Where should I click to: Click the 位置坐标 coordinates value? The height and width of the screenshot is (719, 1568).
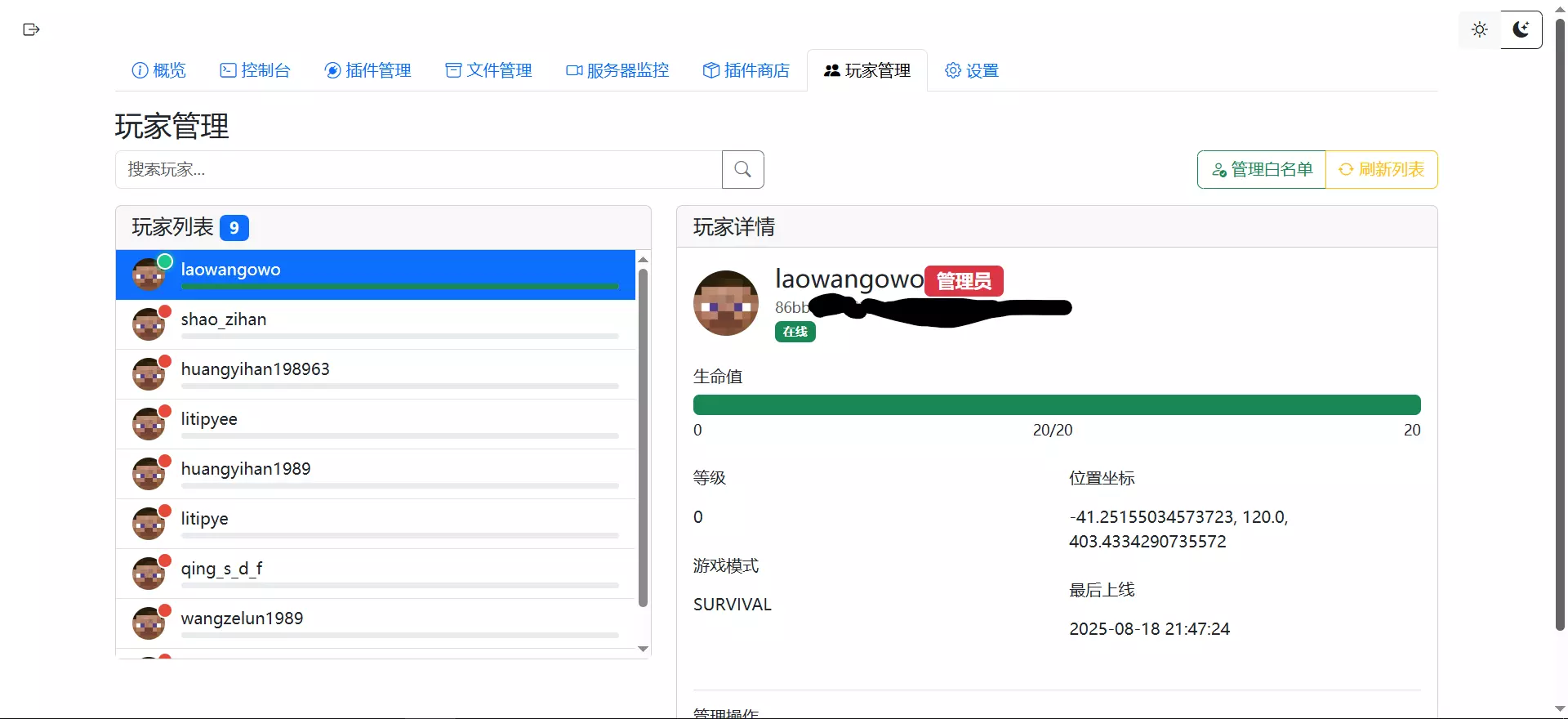[1178, 529]
